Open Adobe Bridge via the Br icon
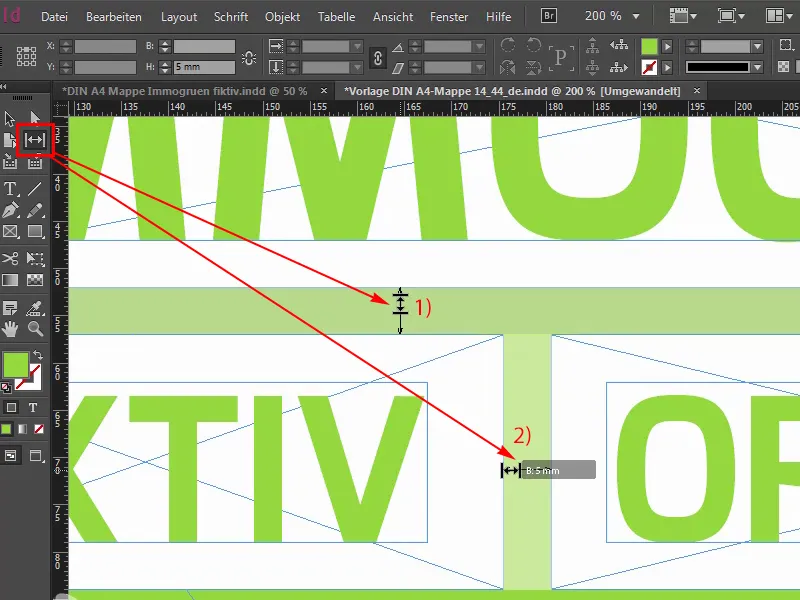The image size is (800, 600). coord(548,16)
